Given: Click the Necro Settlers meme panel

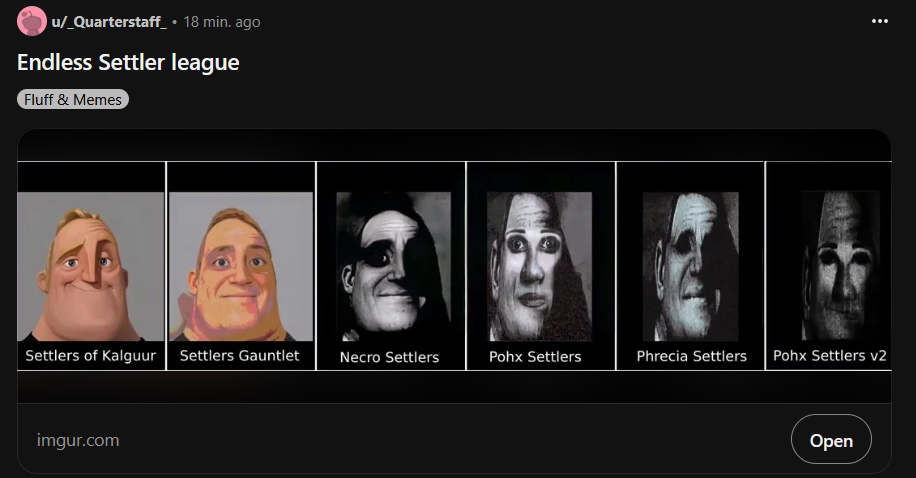Looking at the screenshot, I should 390,266.
